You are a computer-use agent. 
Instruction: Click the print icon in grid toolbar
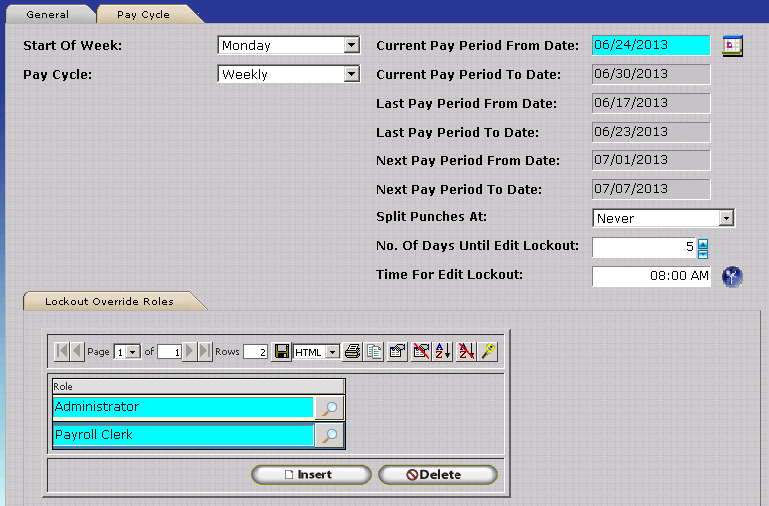[x=352, y=352]
